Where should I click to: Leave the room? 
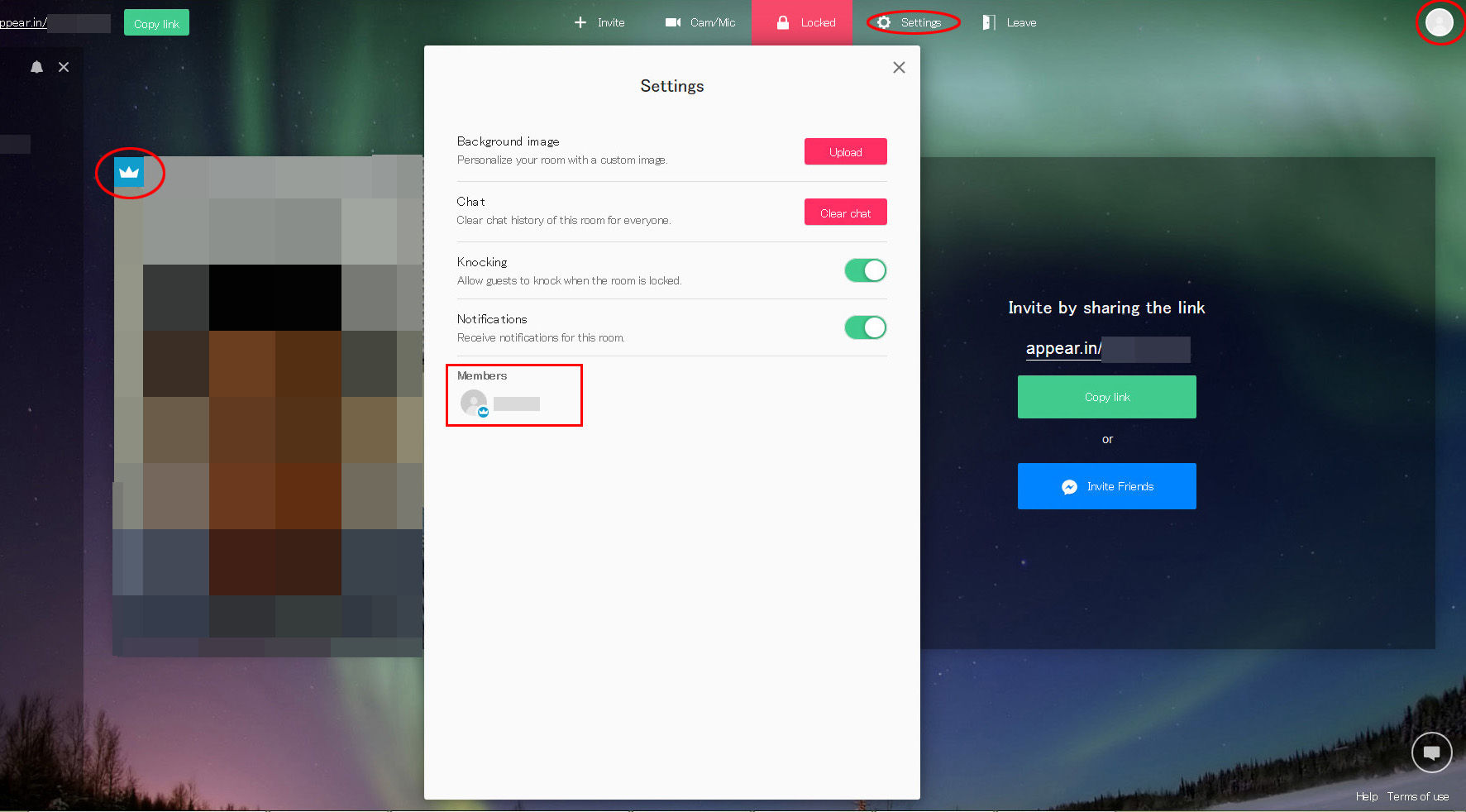click(x=1010, y=22)
